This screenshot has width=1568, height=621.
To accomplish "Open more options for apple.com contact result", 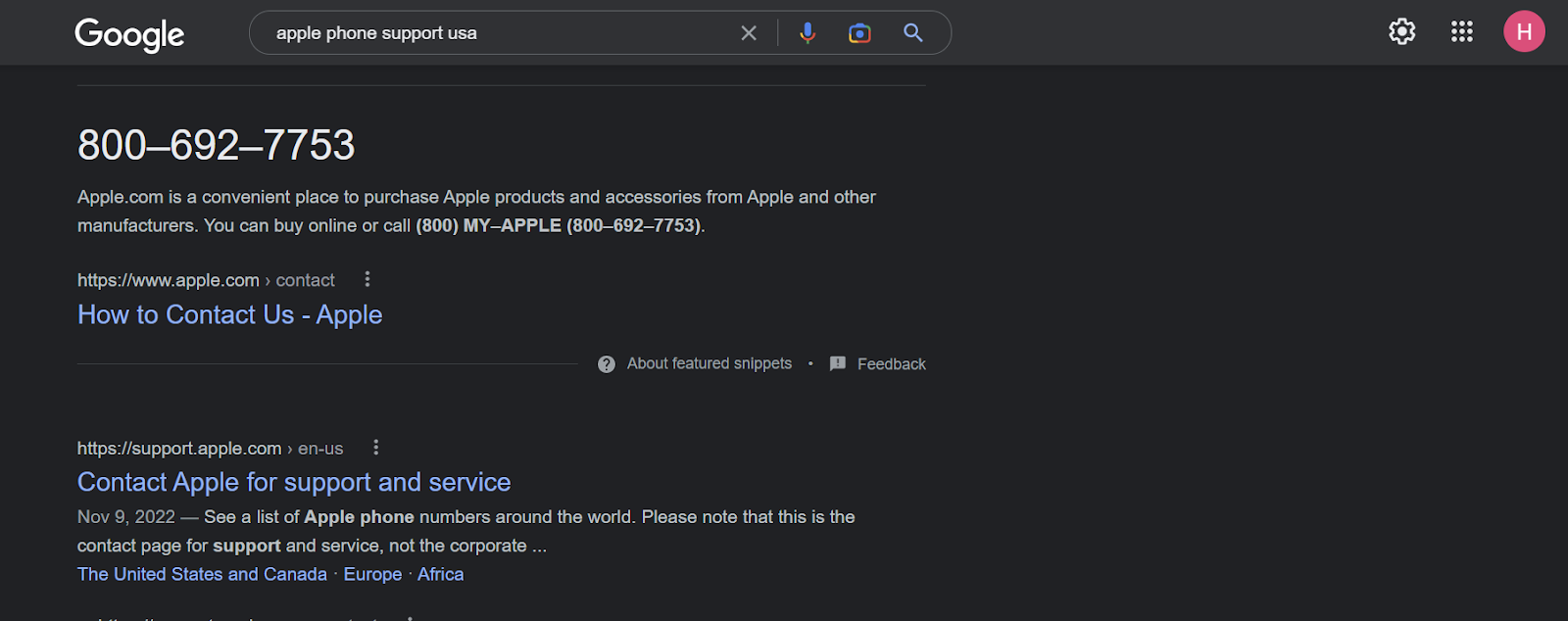I will pos(367,279).
